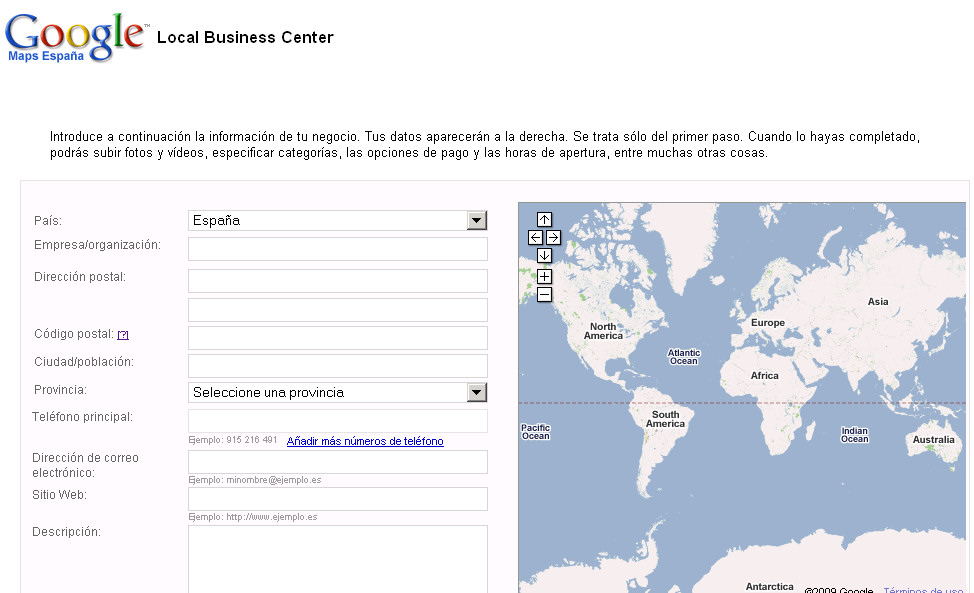
Task: Select the Código postal input box
Action: pos(337,338)
